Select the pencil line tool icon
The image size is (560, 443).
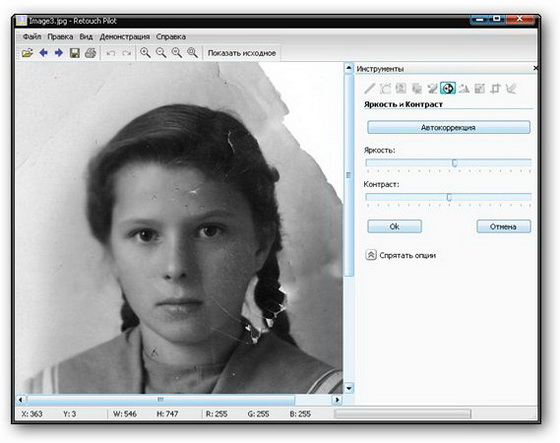(x=370, y=88)
